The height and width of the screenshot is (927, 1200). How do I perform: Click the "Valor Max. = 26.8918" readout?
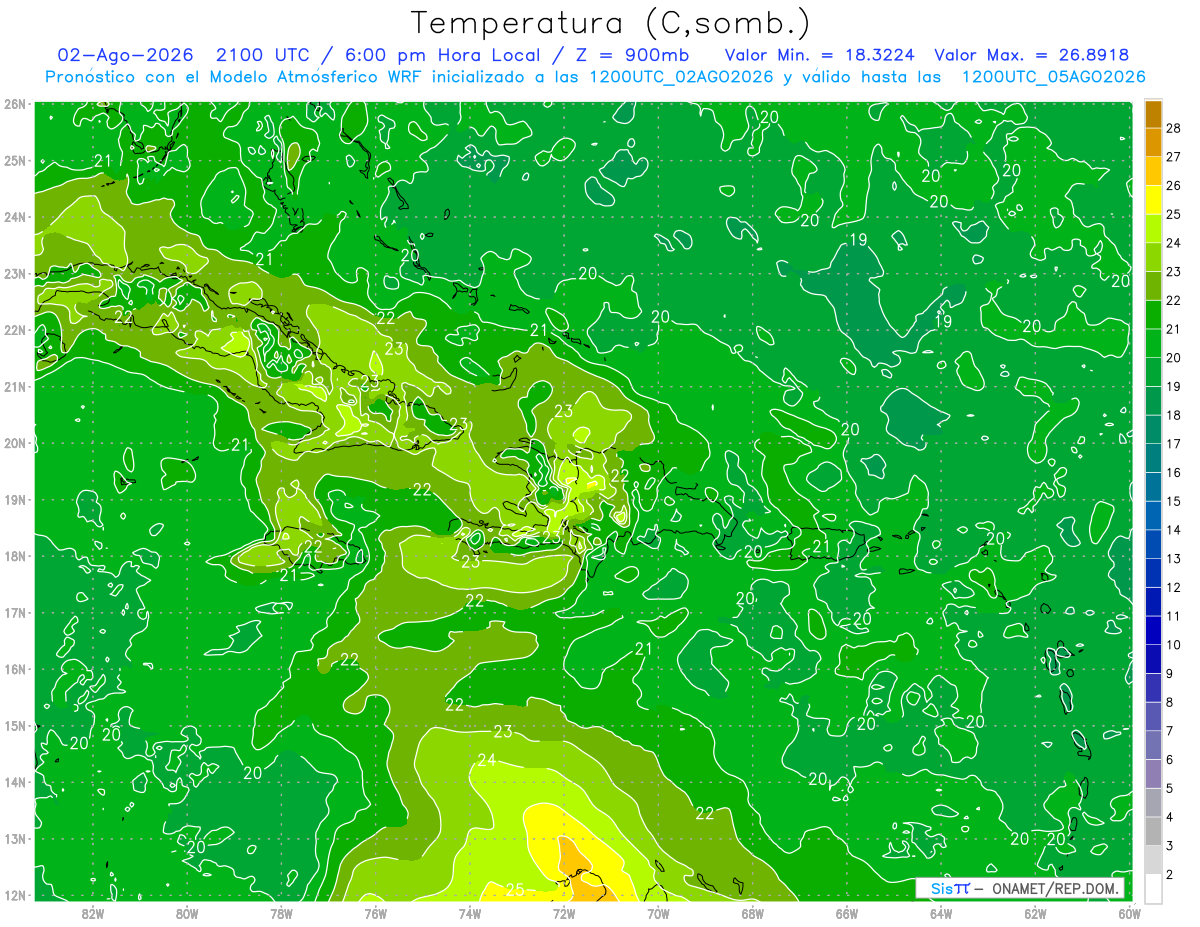pos(1031,55)
